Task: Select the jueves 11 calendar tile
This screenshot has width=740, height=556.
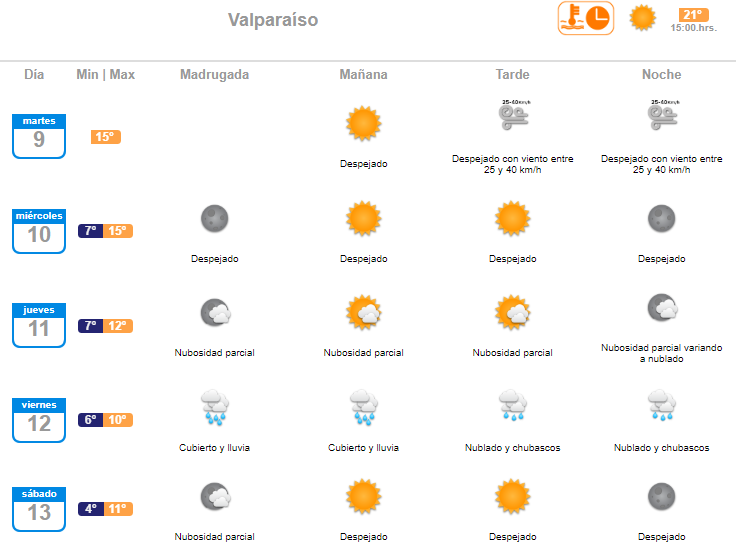Action: (x=39, y=325)
